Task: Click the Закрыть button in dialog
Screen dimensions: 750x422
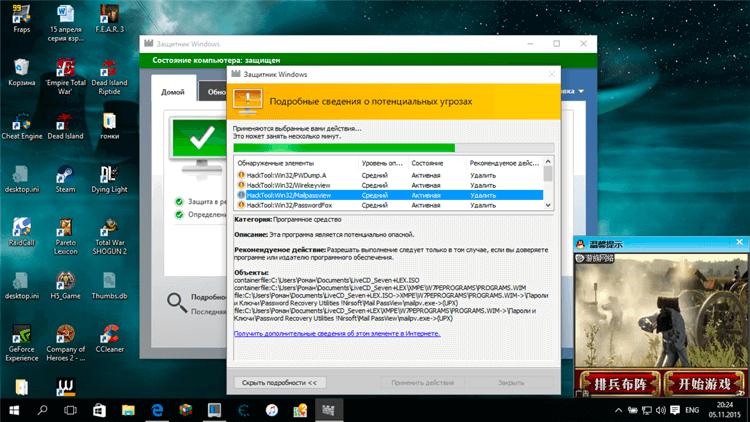Action: click(511, 382)
